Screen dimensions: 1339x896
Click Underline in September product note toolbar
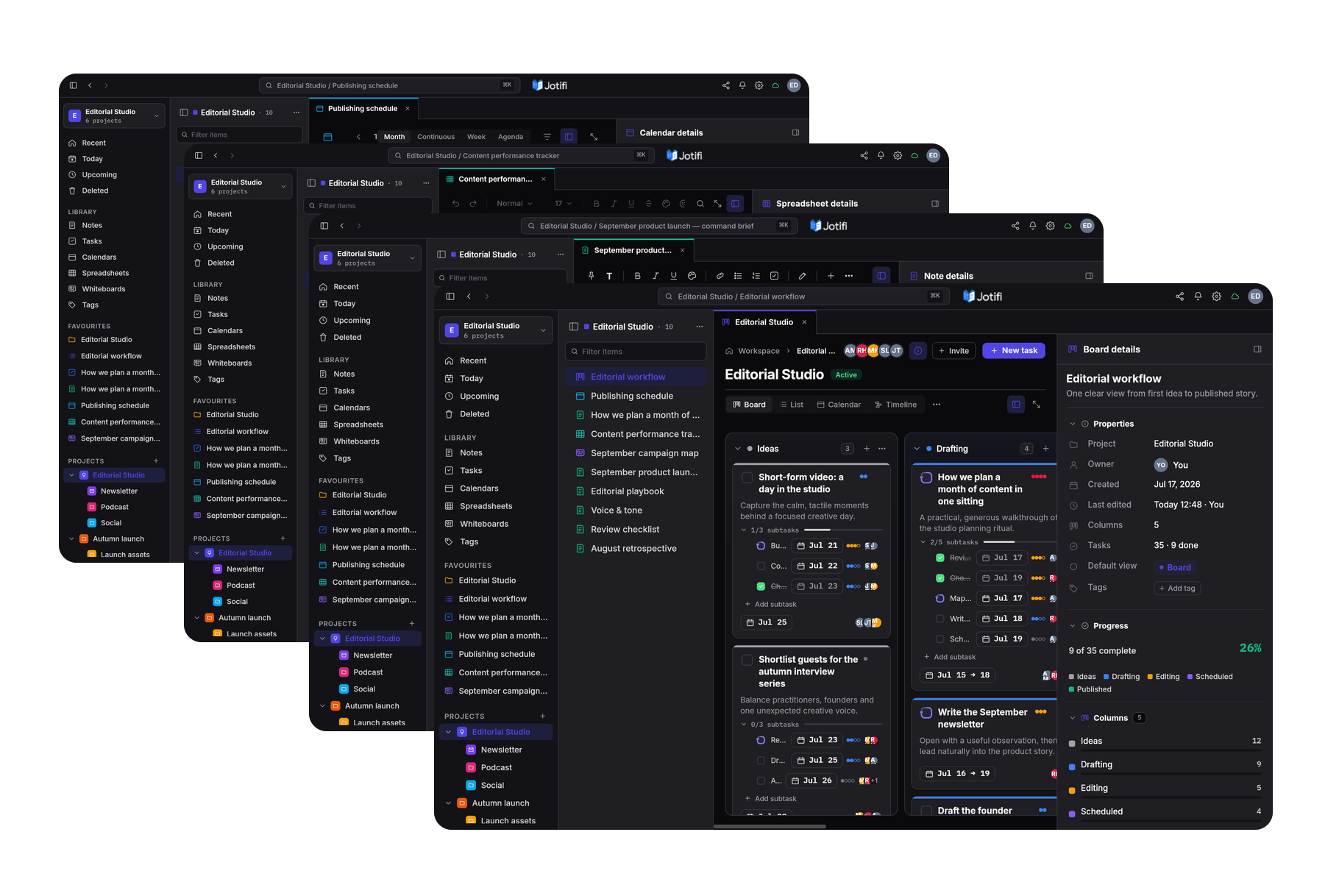(x=673, y=276)
